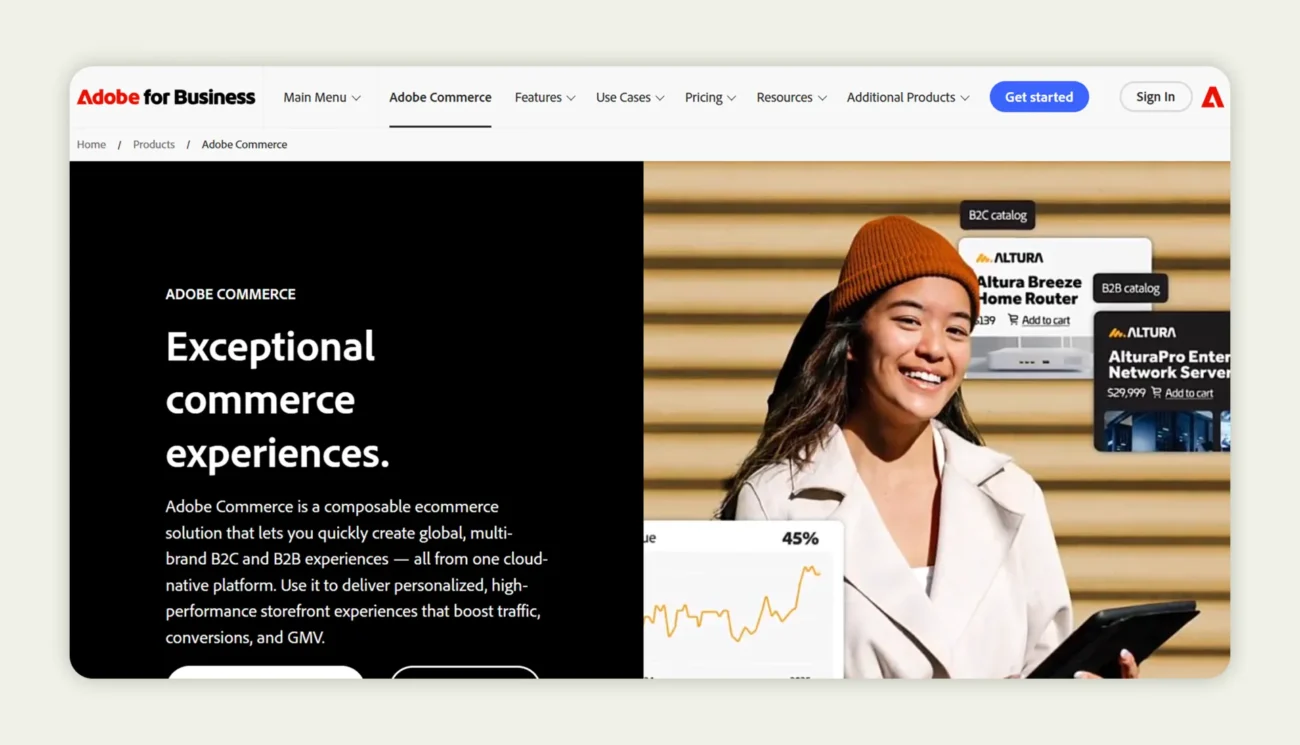The image size is (1300, 745).
Task: Open the Use Cases dropdown
Action: pos(629,97)
